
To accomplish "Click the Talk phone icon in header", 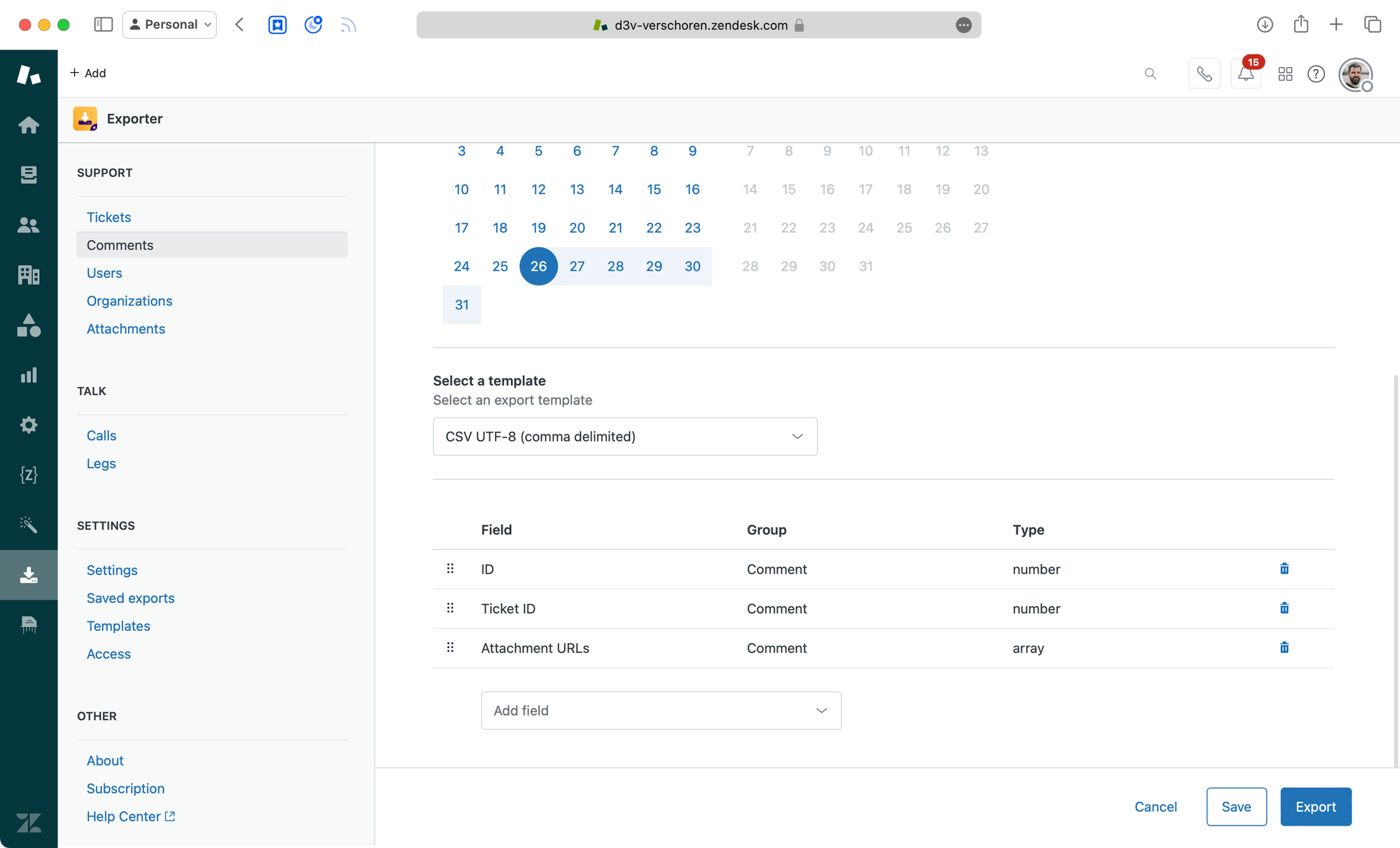I will [x=1204, y=73].
